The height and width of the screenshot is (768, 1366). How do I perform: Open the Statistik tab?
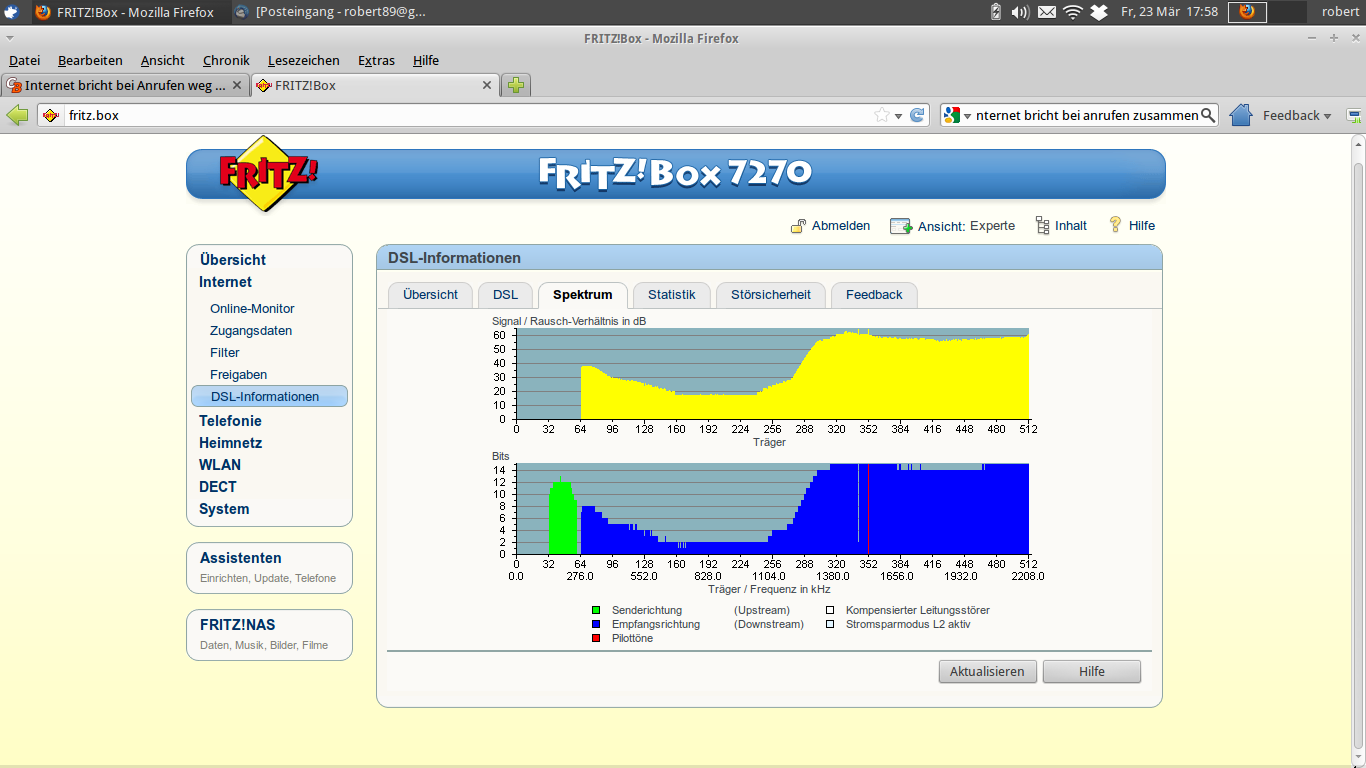coord(671,295)
